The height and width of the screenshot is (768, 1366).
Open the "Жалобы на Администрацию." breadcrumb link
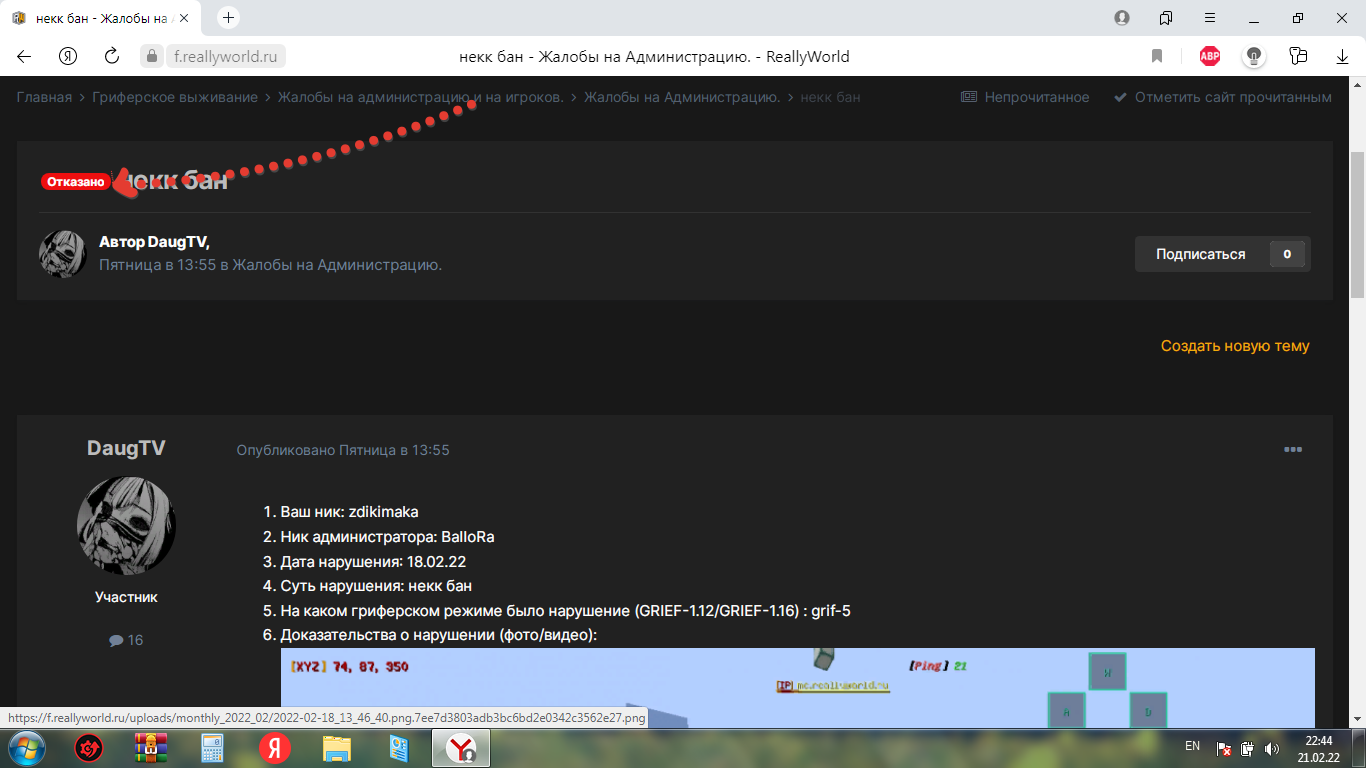682,97
